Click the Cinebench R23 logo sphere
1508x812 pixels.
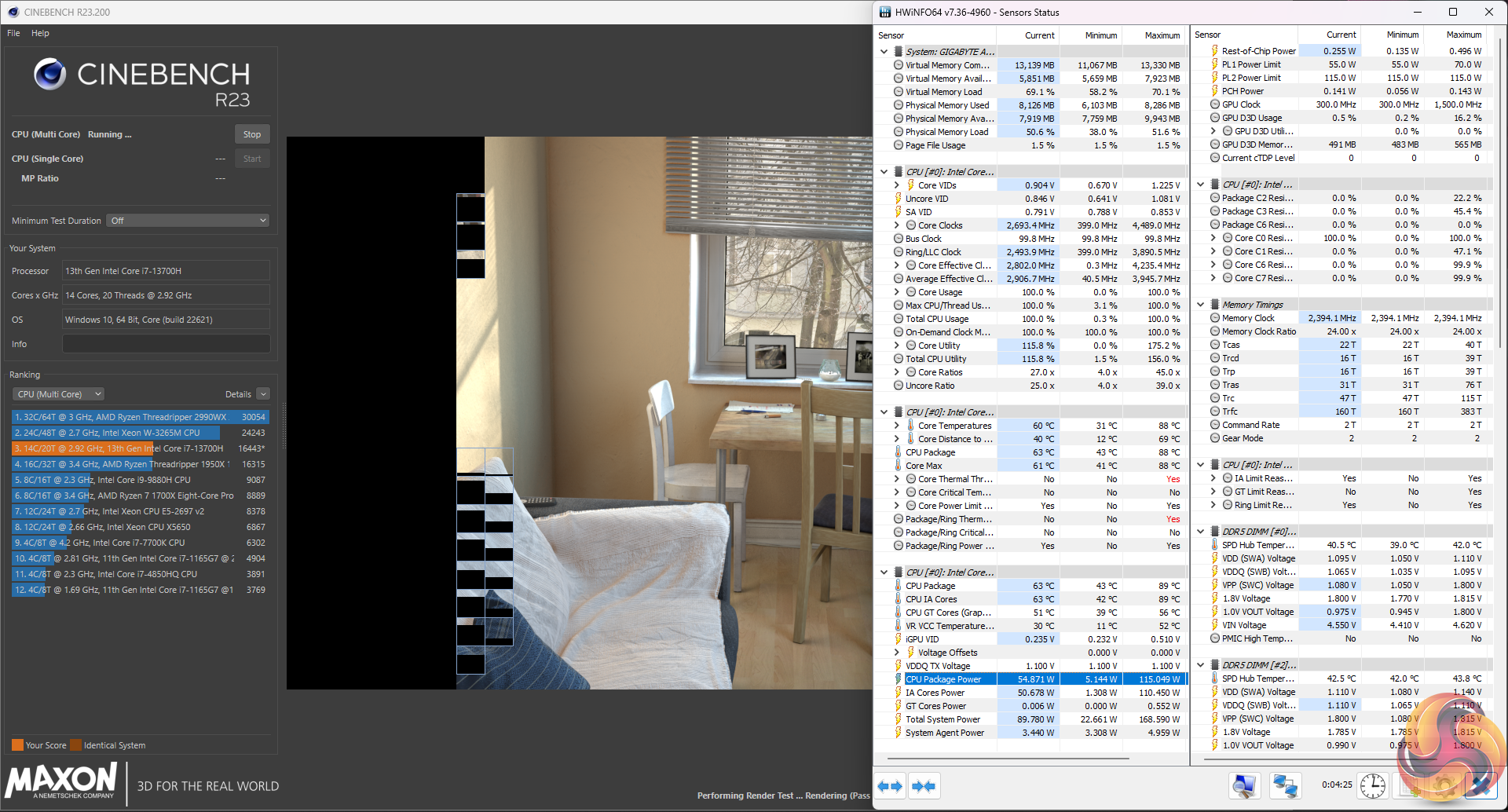pyautogui.click(x=50, y=75)
